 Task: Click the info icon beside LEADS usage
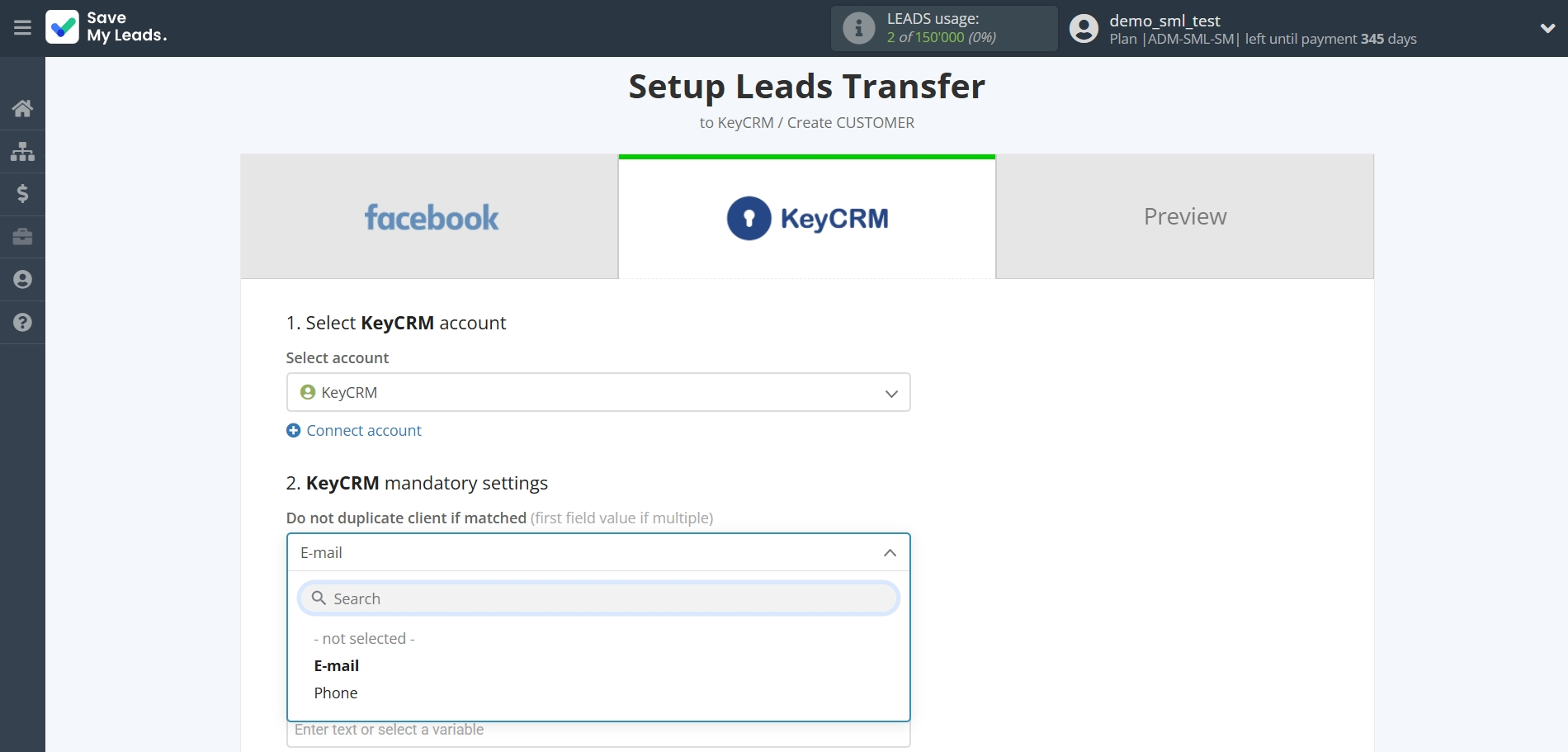click(859, 28)
